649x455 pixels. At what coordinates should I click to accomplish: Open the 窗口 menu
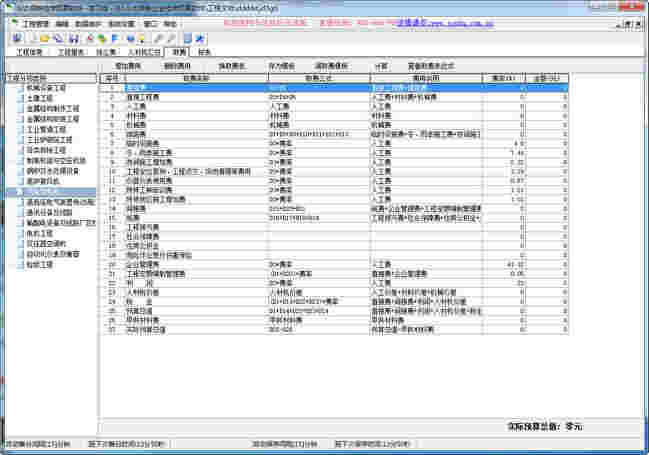[150, 24]
